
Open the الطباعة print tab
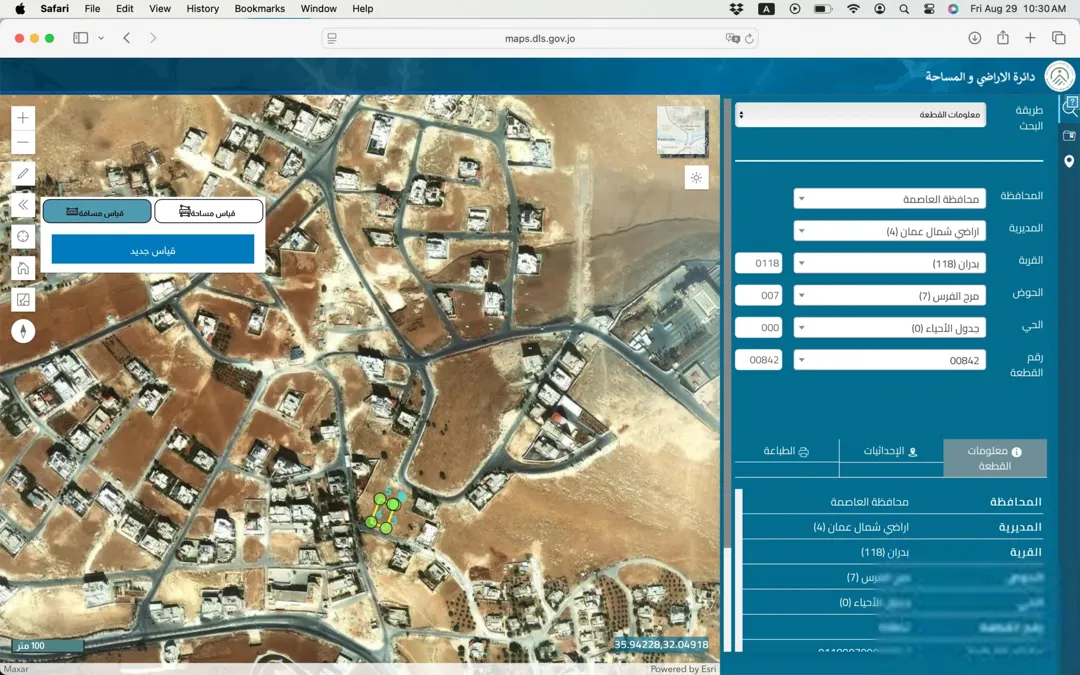pos(786,451)
